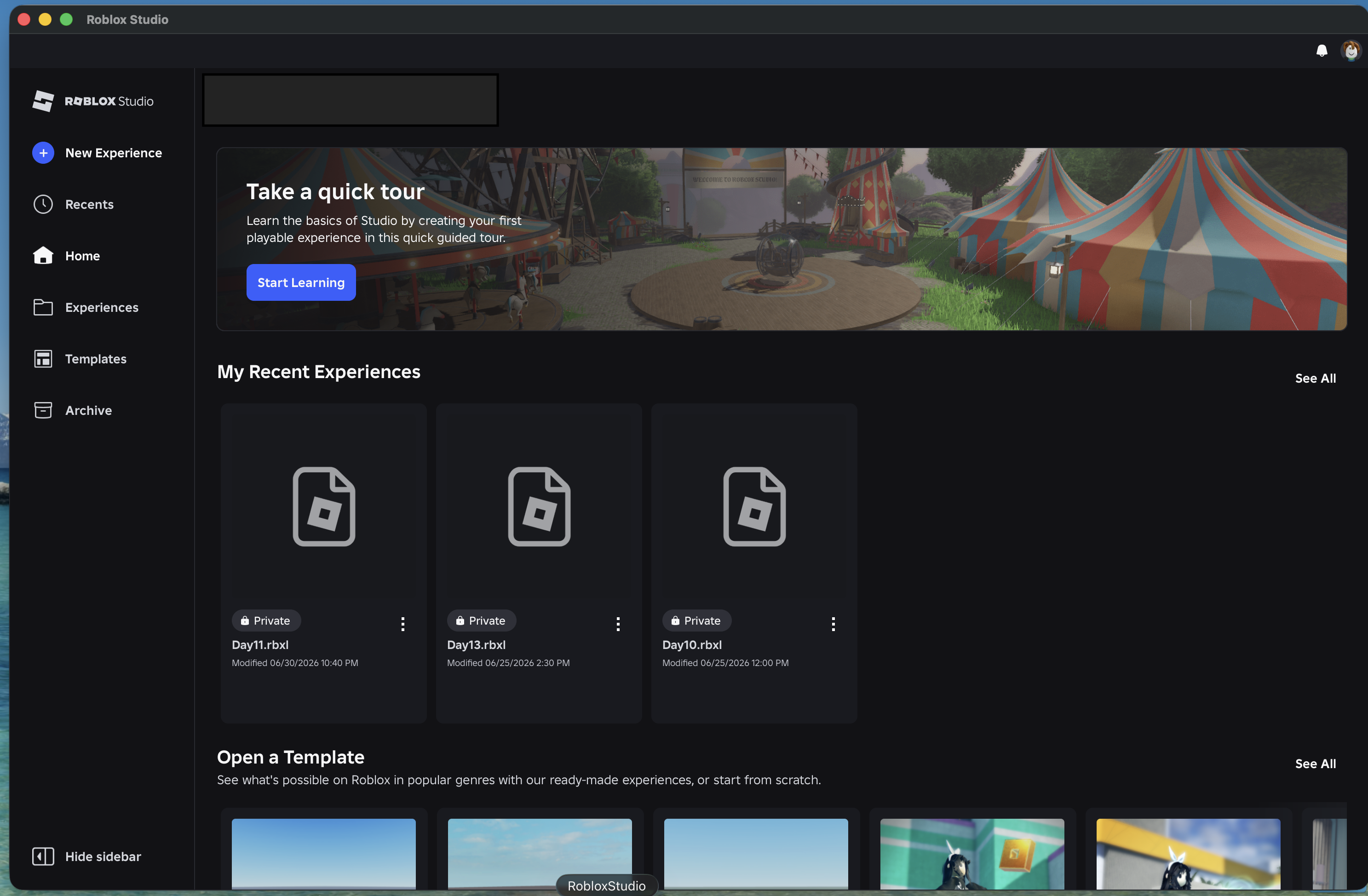1368x896 pixels.
Task: Open the notifications bell
Action: pyautogui.click(x=1322, y=51)
